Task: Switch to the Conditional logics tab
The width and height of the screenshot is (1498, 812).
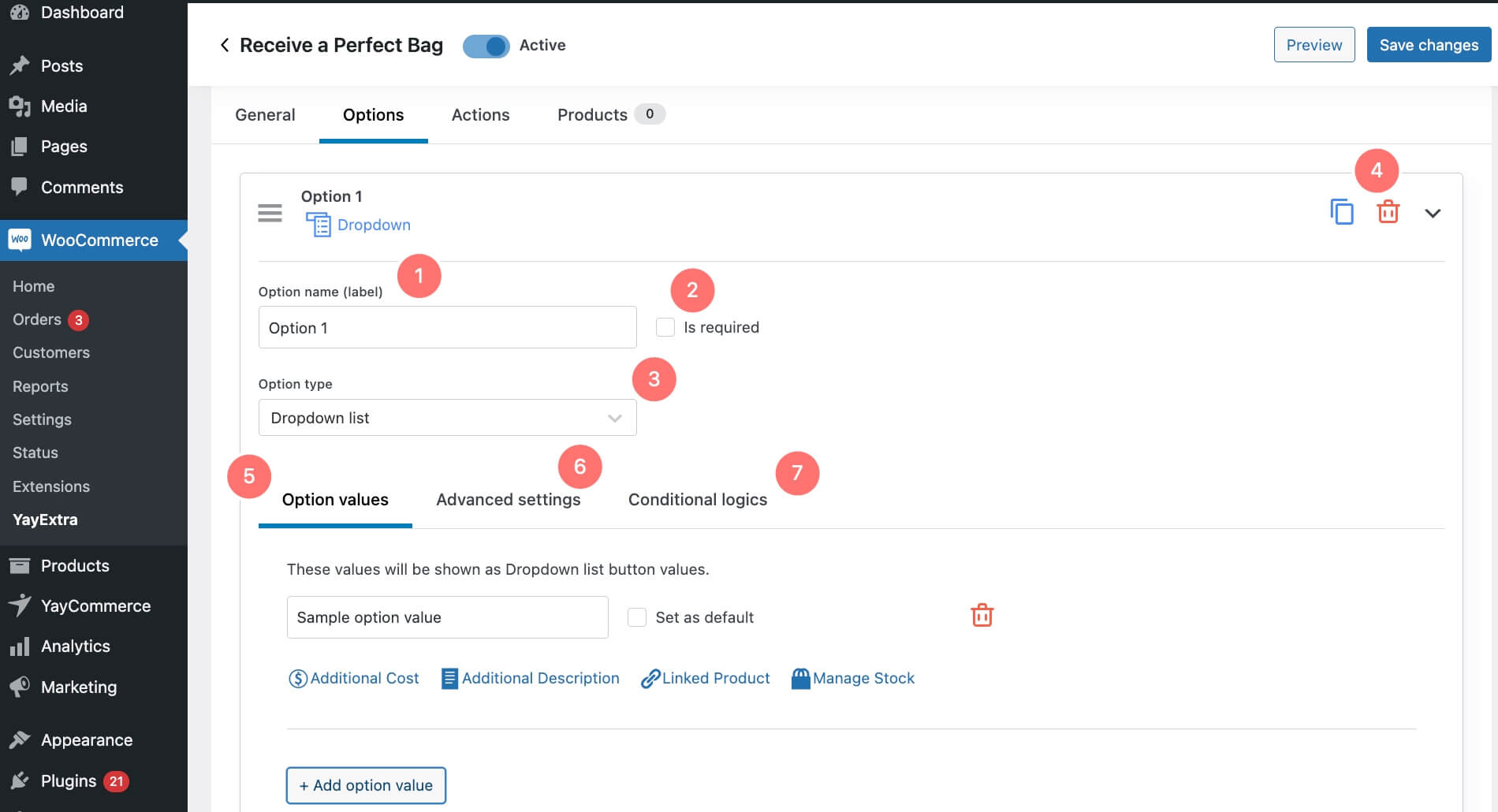Action: [x=697, y=499]
